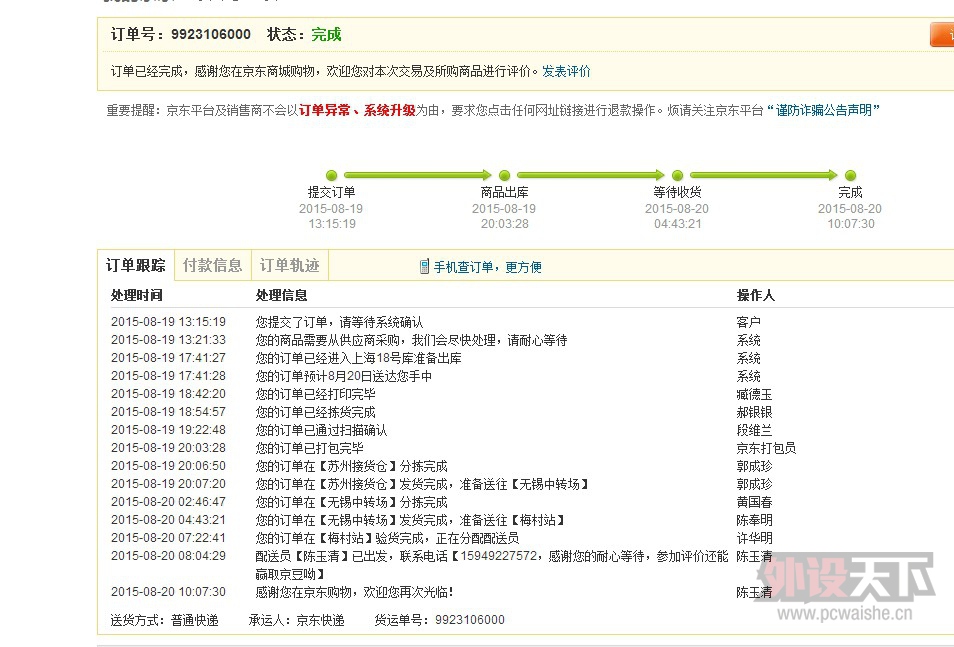
Task: Open the 谨防诈骗公告声明 link
Action: pos(829,111)
